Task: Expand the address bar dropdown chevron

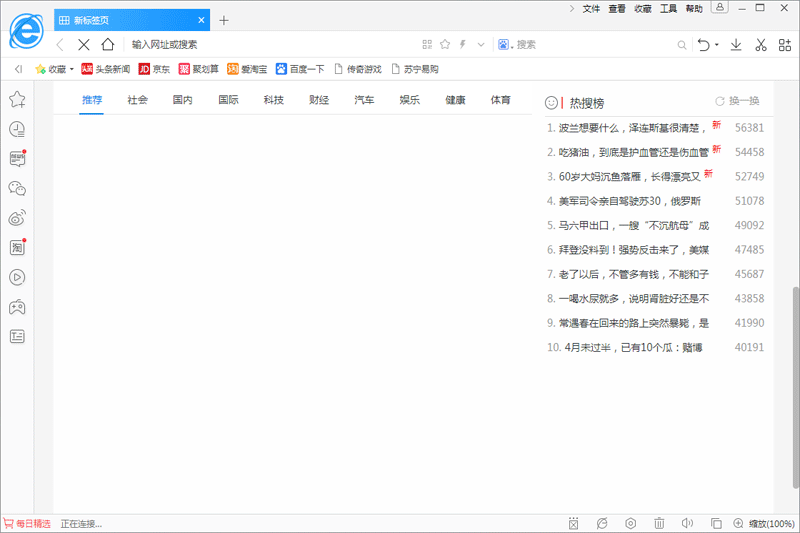Action: (481, 45)
